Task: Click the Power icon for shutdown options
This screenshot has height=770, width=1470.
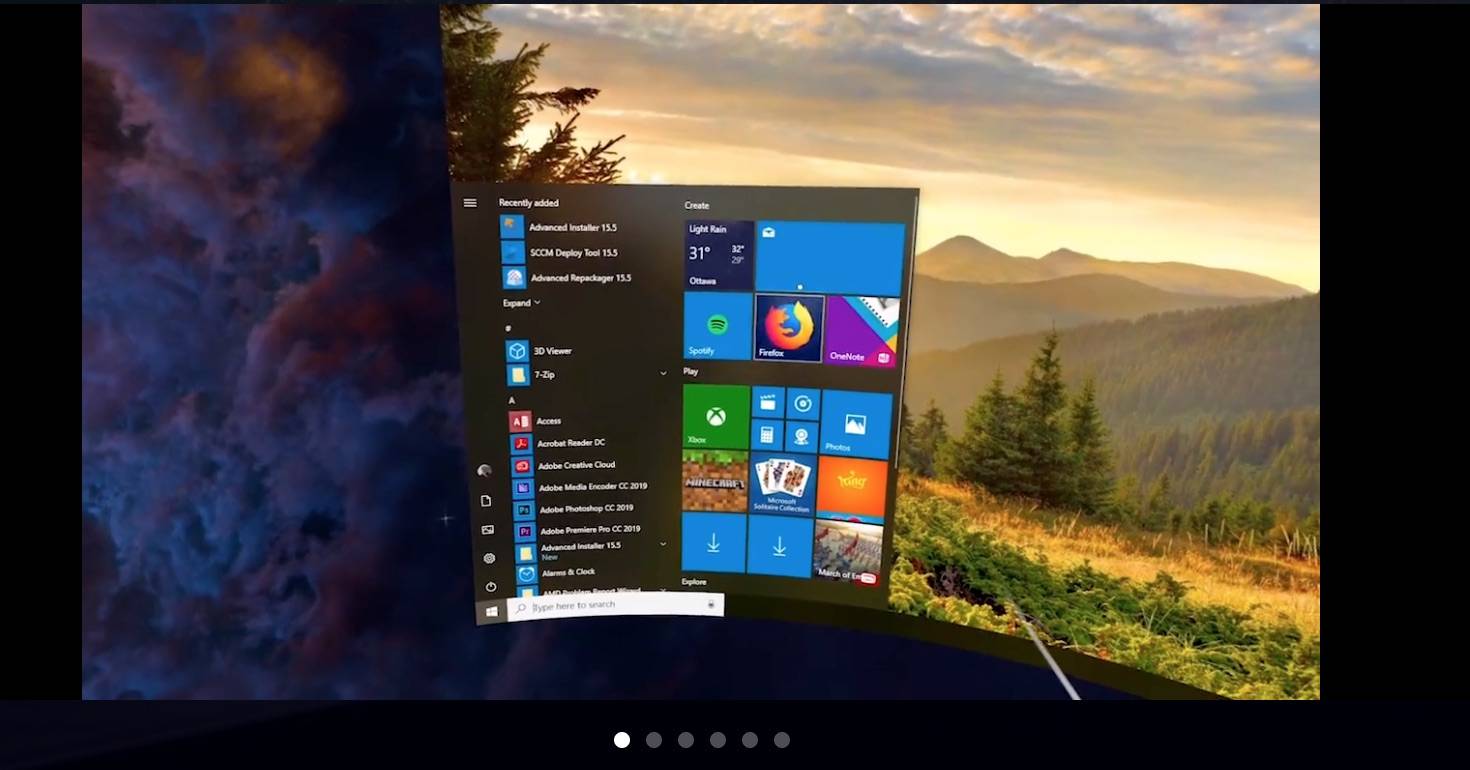Action: point(489,588)
